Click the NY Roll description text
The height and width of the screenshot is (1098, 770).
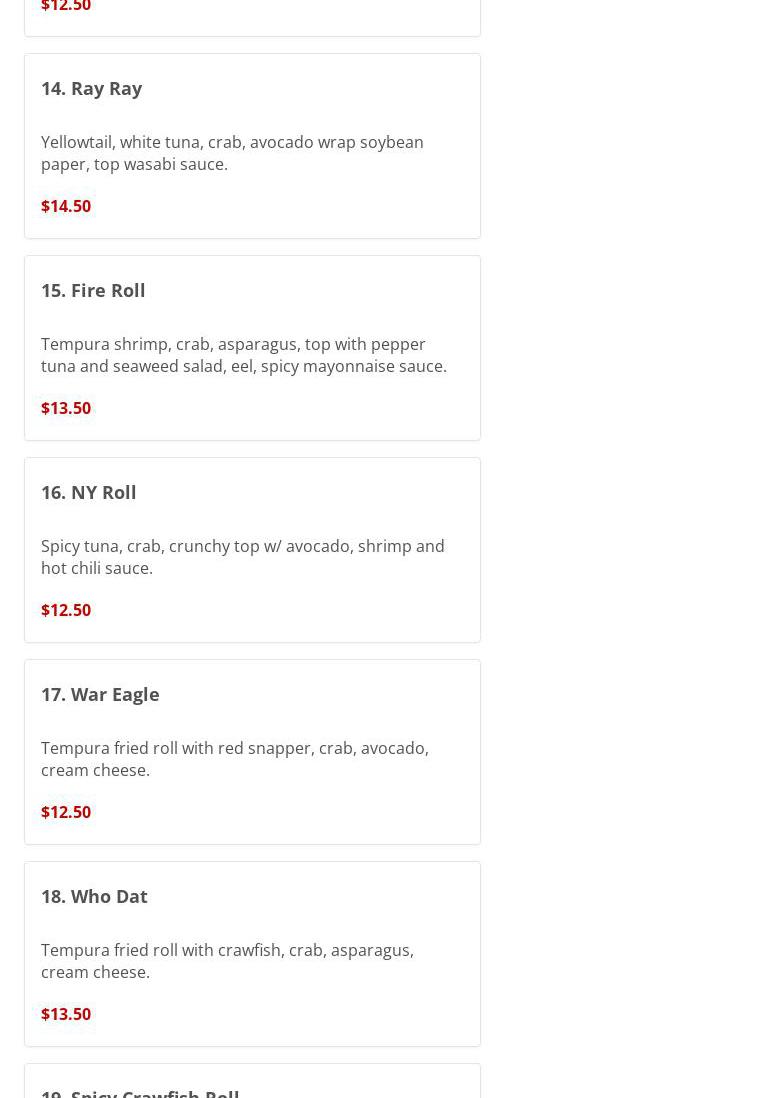point(242,557)
